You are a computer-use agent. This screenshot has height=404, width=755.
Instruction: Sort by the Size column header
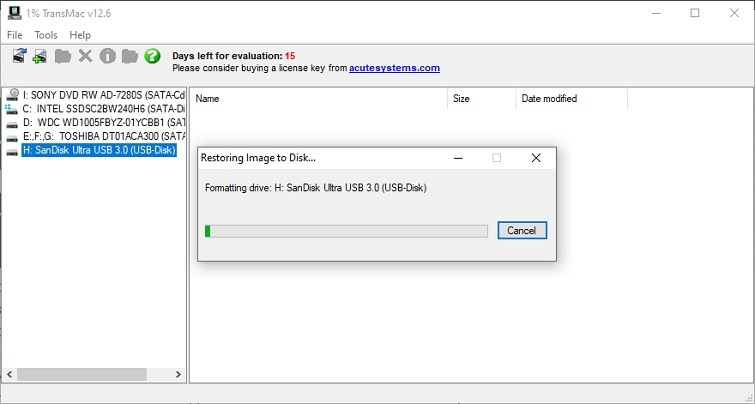(482, 99)
